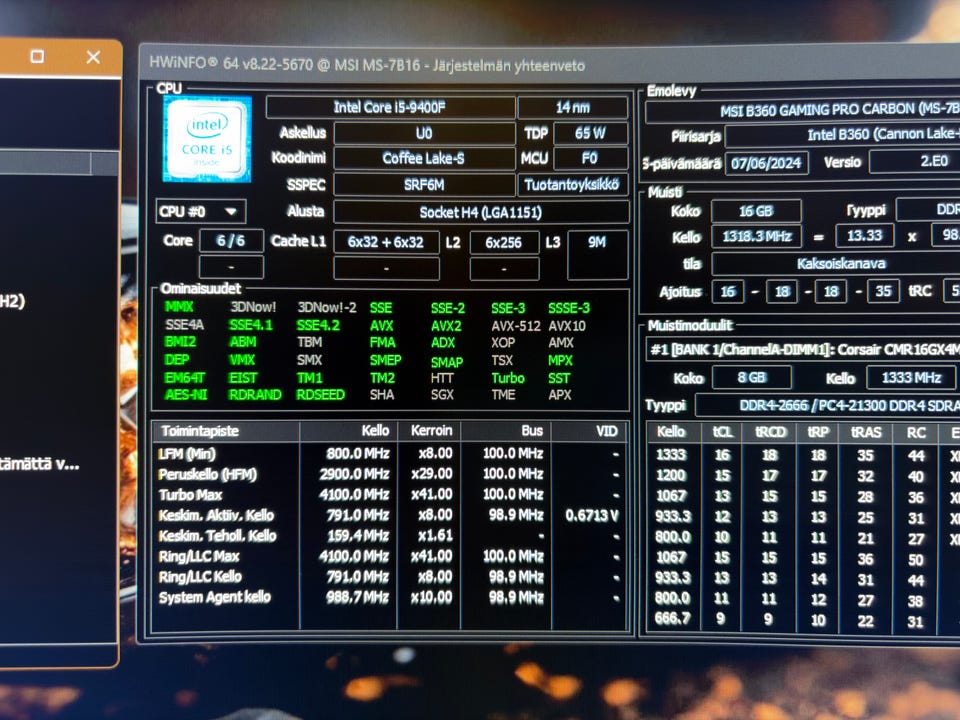Click the 6x256 L2 cache value
This screenshot has width=960, height=720.
504,242
